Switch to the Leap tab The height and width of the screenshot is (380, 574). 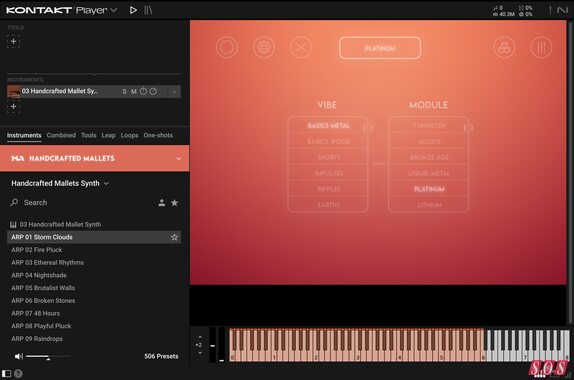pos(108,135)
